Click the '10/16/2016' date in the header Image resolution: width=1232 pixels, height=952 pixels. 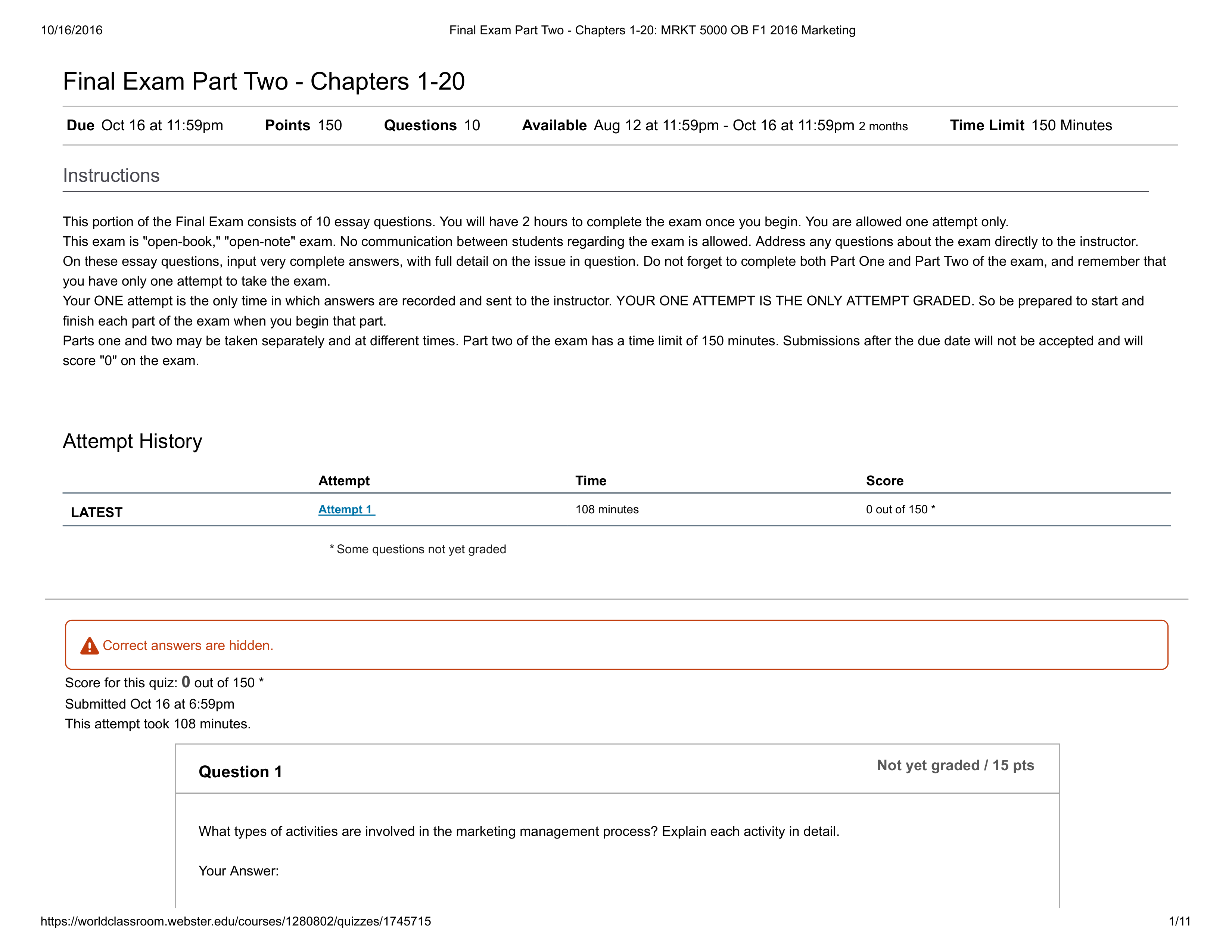(x=72, y=30)
